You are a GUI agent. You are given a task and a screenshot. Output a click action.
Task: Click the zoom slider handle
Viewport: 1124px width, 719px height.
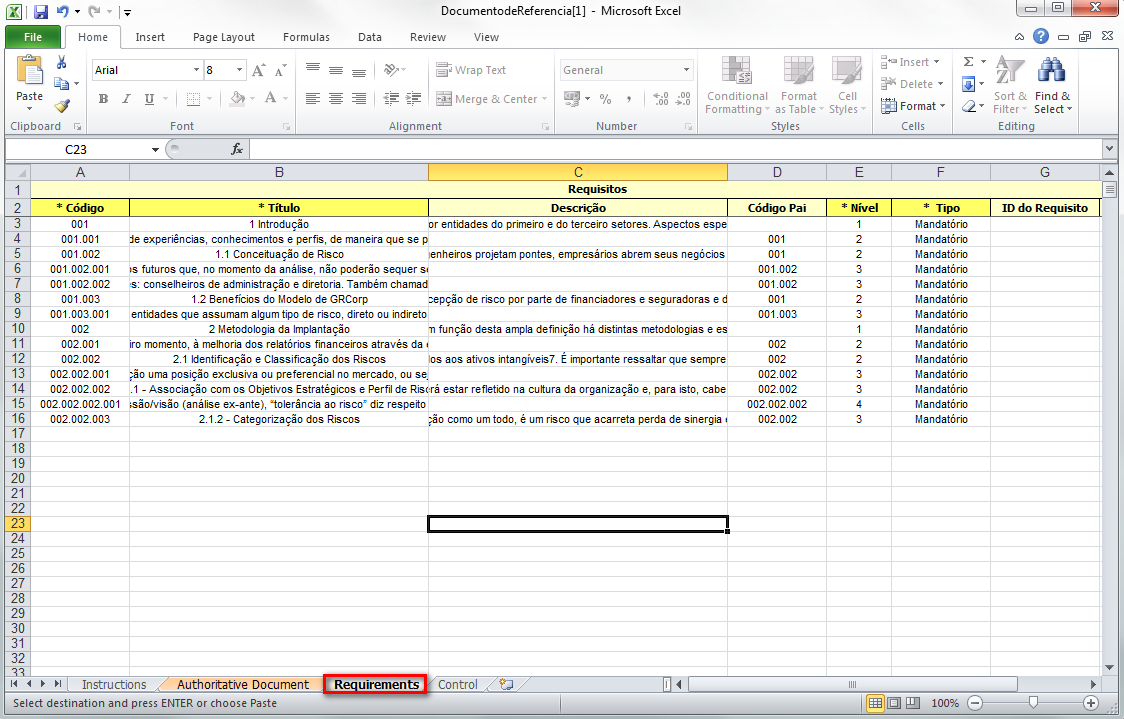click(1033, 703)
